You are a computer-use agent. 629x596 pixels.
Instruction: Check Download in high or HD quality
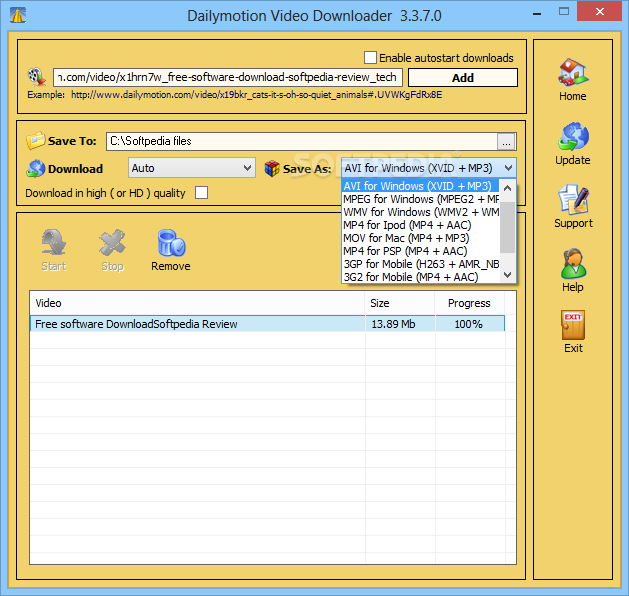point(201,193)
